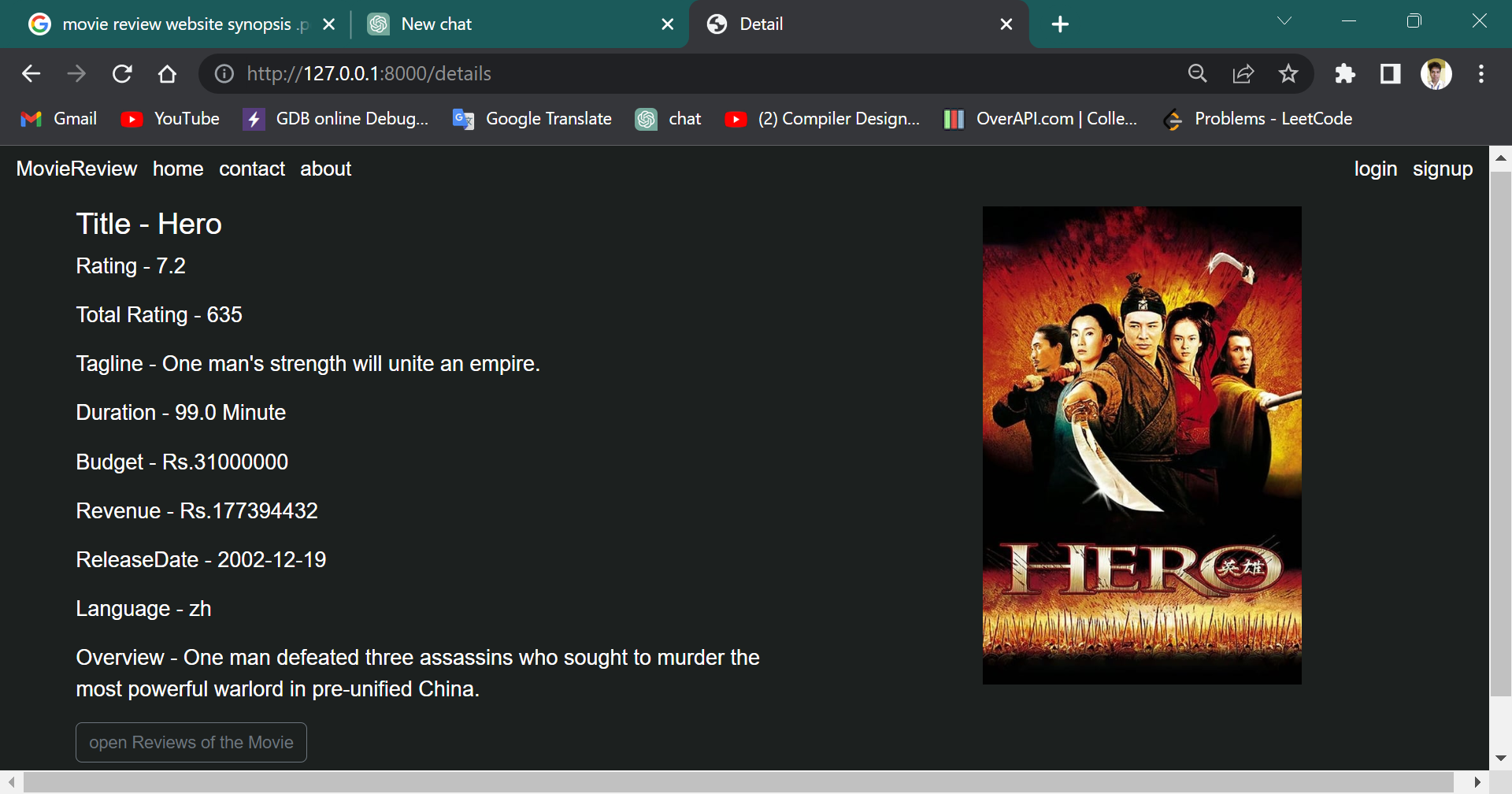Share the current page
1512x794 pixels.
1243,73
